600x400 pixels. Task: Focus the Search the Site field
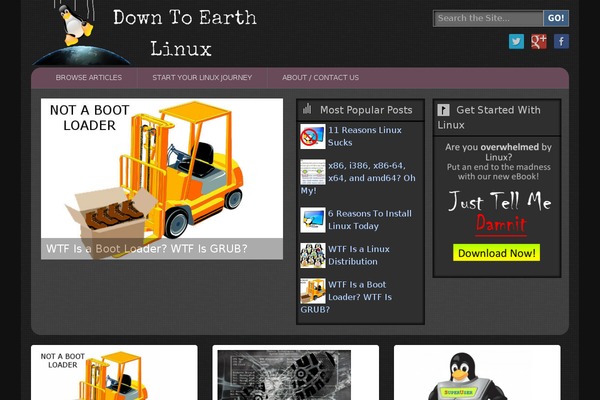click(488, 18)
